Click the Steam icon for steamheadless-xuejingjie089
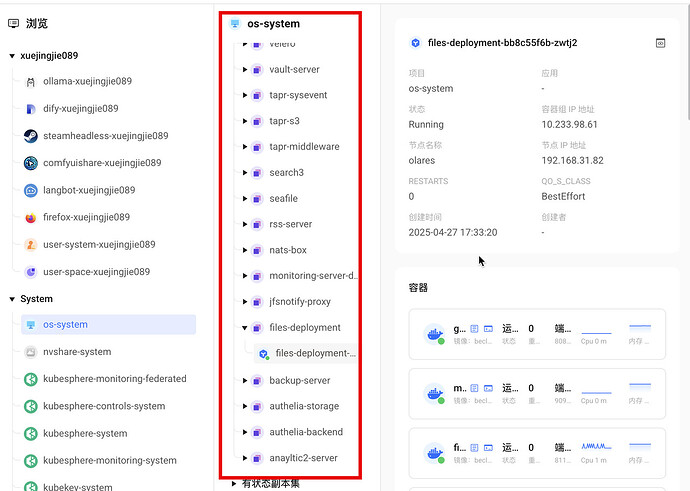The height and width of the screenshot is (491, 690). [x=30, y=136]
